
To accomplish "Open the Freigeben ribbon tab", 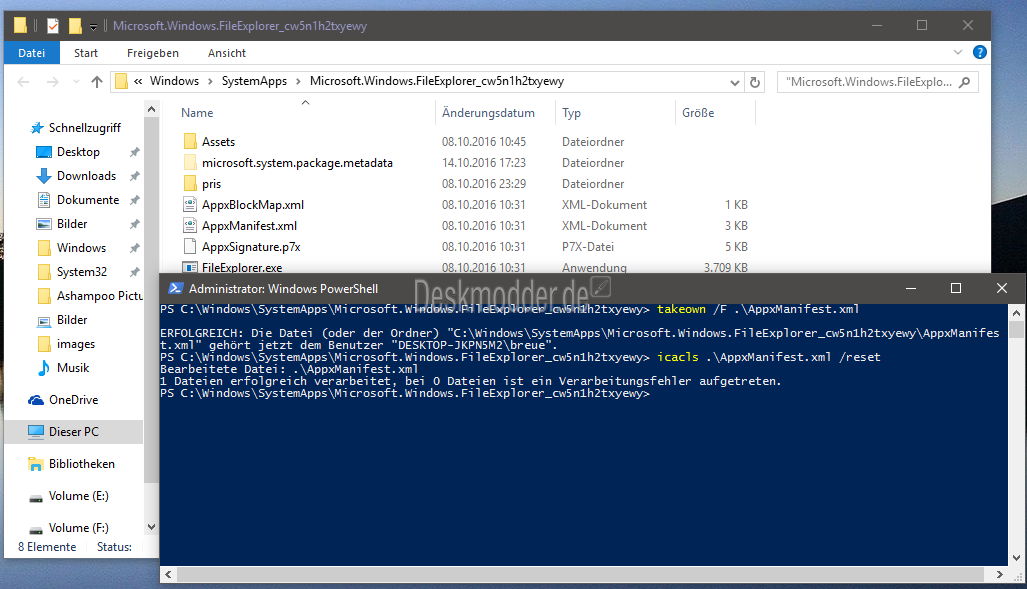I will tap(153, 53).
